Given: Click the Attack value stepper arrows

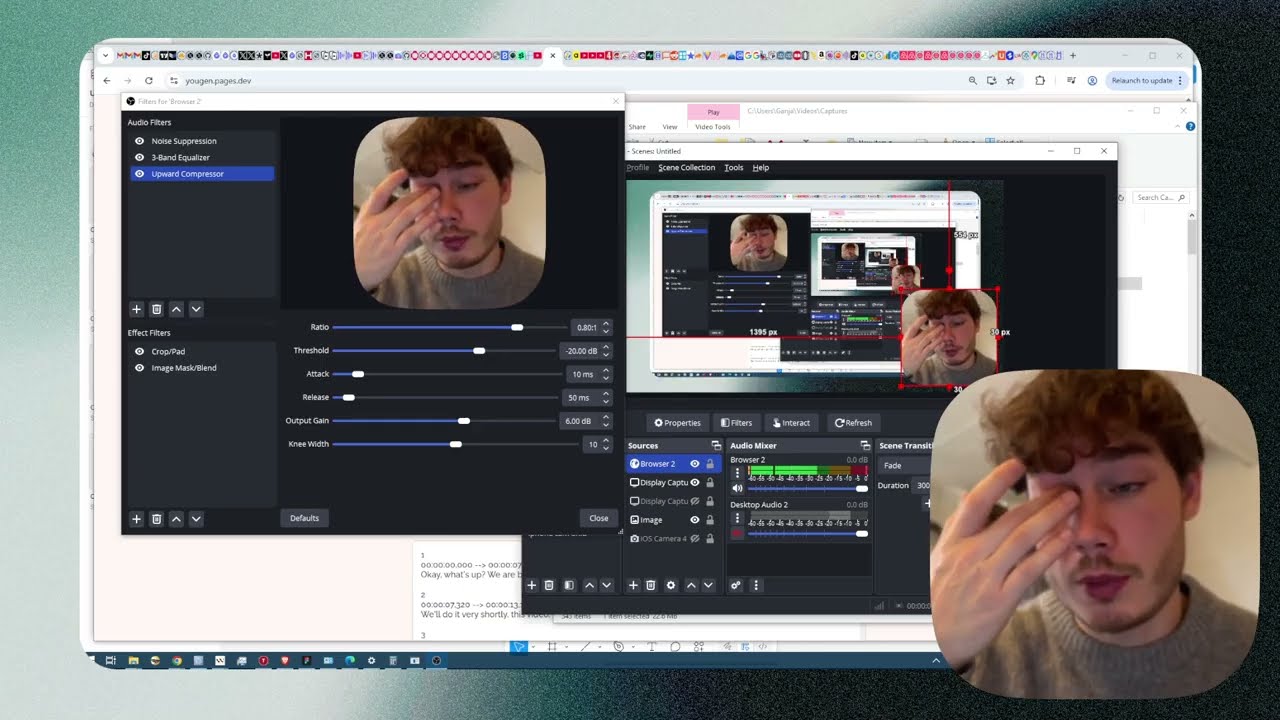Looking at the screenshot, I should click(x=606, y=374).
